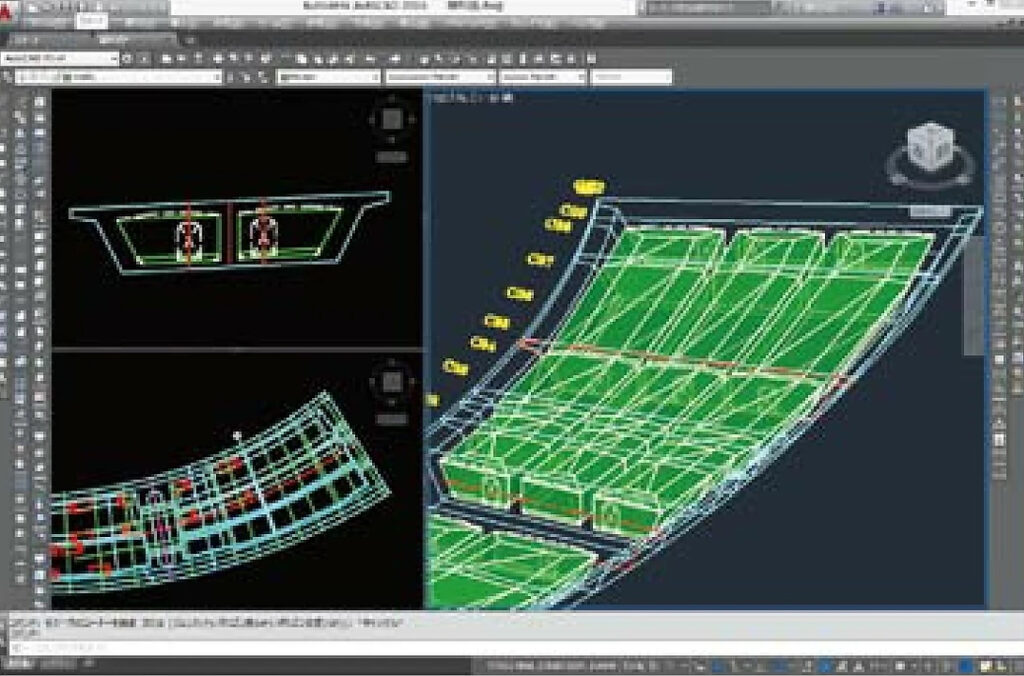
Task: Toggle the first drafting mode button after the coordinates
Action: click(623, 666)
